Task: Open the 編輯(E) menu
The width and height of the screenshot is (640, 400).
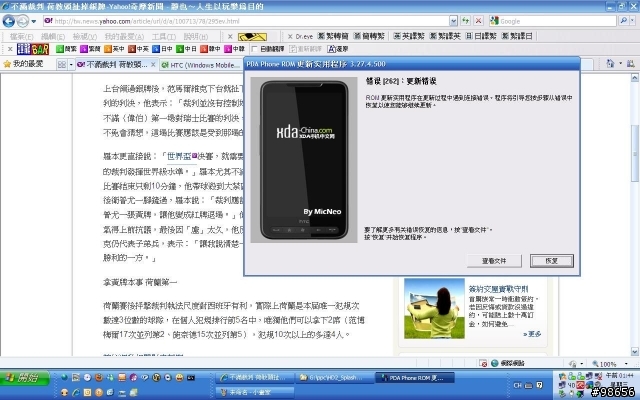Action: click(53, 37)
